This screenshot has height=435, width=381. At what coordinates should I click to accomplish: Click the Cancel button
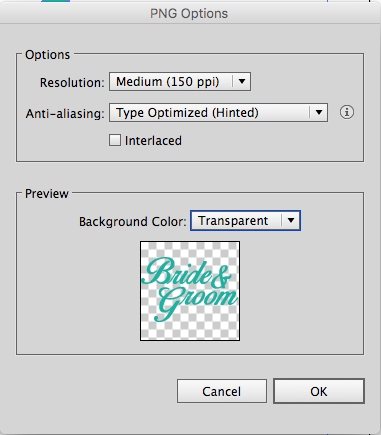pyautogui.click(x=222, y=391)
